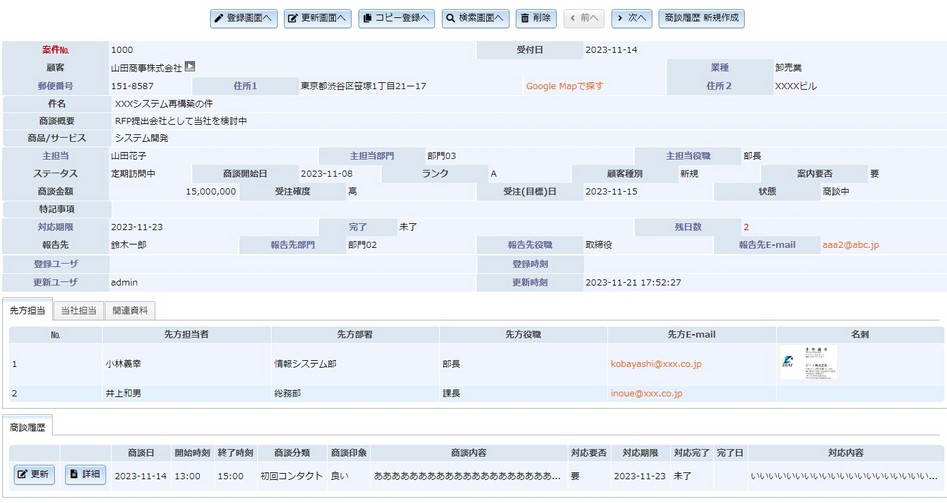Select the 先方担当 tab
This screenshot has height=503, width=947.
pos(27,311)
